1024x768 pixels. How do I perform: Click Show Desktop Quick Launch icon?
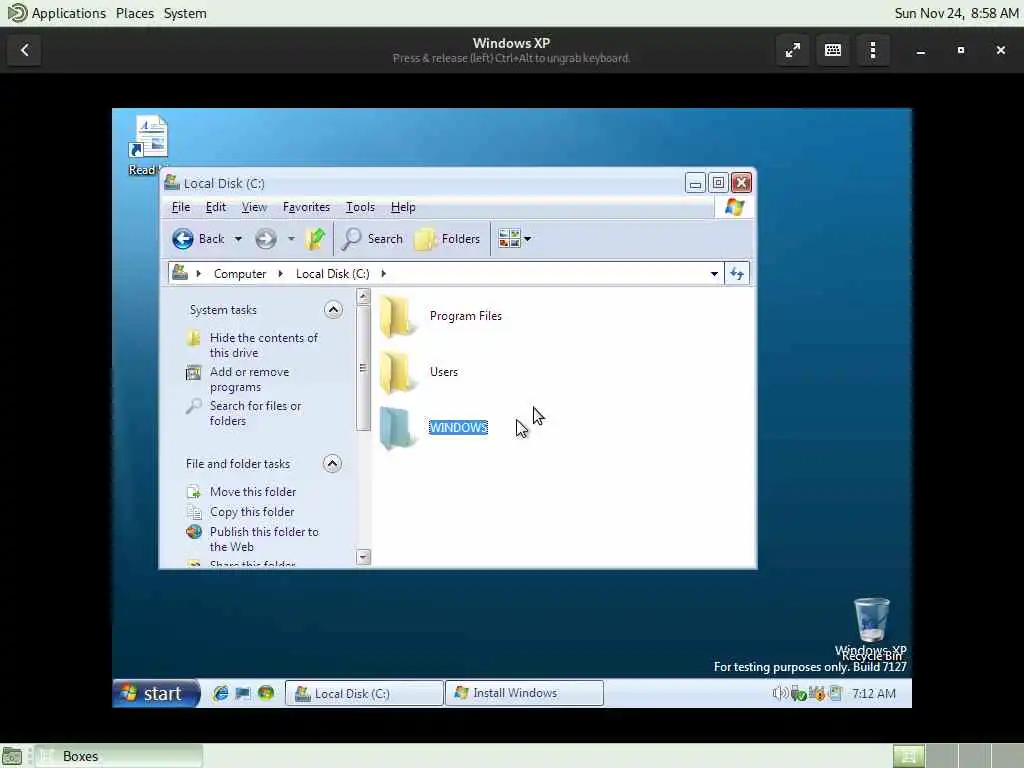tap(243, 694)
